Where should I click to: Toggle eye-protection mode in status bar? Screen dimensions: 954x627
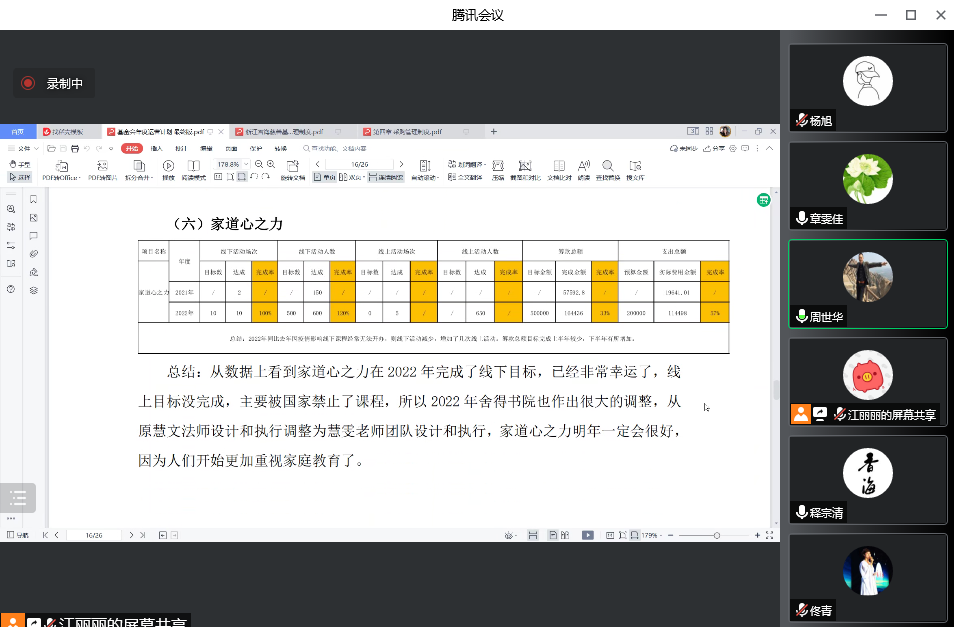click(510, 535)
